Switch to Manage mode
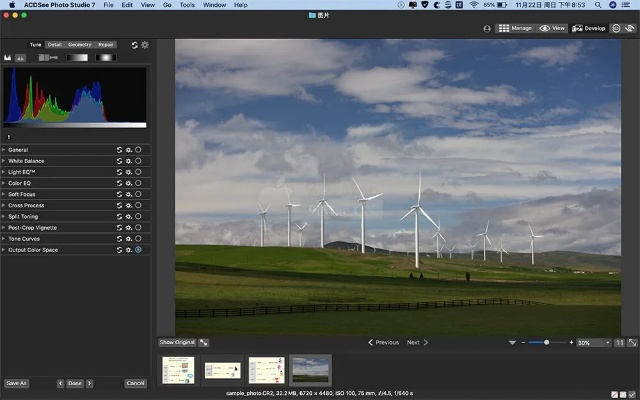The height and width of the screenshot is (400, 640). pos(515,29)
